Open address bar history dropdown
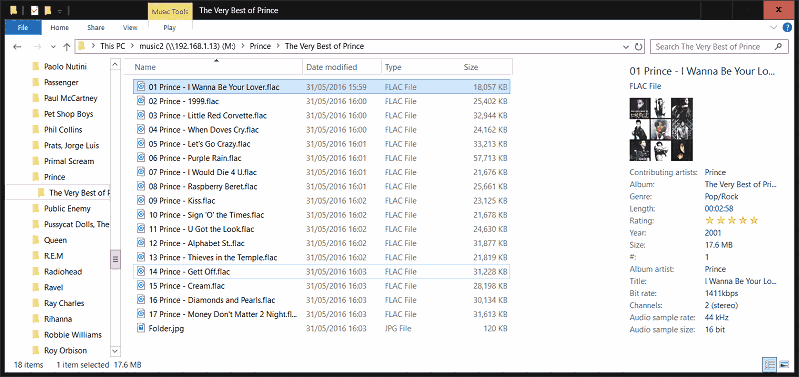The width and height of the screenshot is (799, 377). click(x=626, y=47)
